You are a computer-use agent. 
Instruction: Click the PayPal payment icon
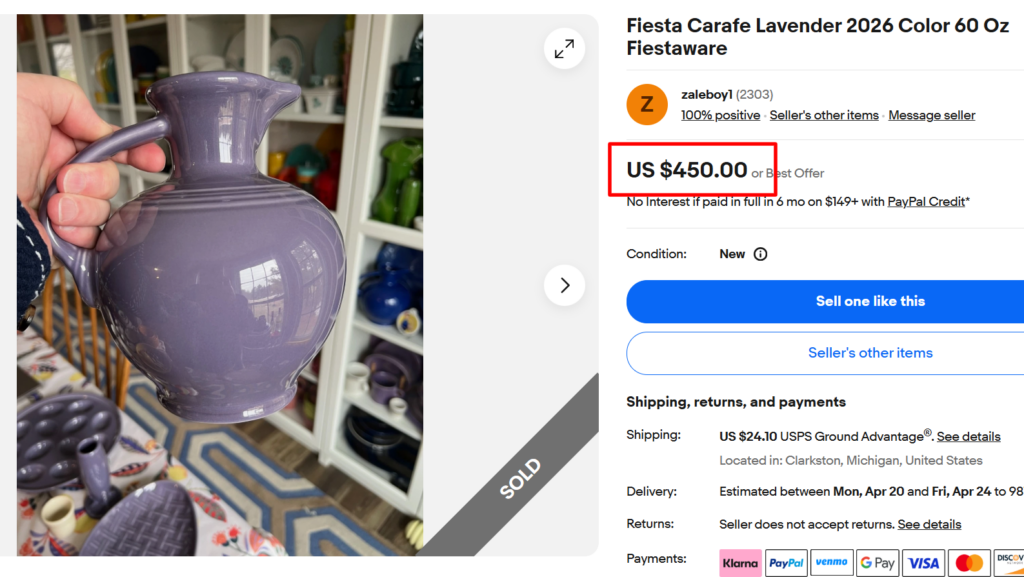(x=786, y=563)
